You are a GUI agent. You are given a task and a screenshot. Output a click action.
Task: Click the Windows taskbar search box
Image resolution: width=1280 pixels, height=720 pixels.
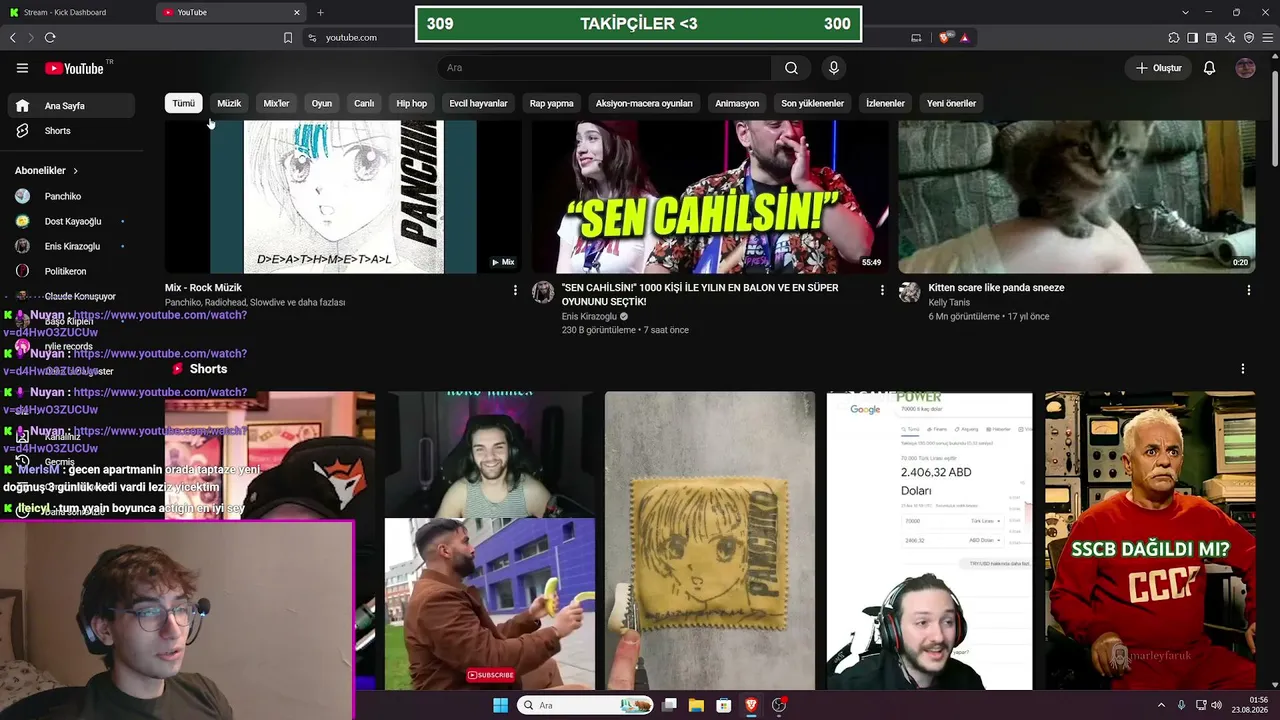point(585,705)
